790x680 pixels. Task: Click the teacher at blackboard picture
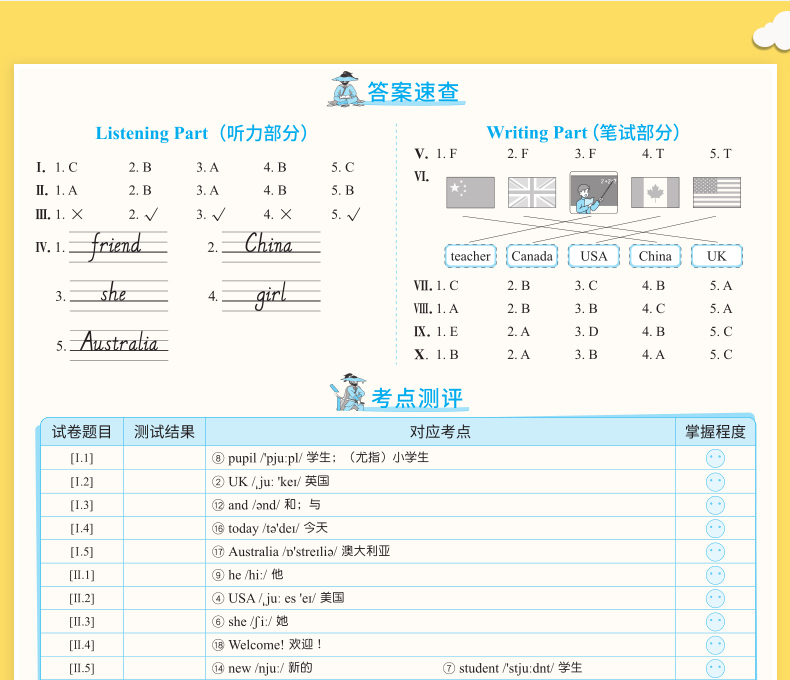click(x=594, y=192)
